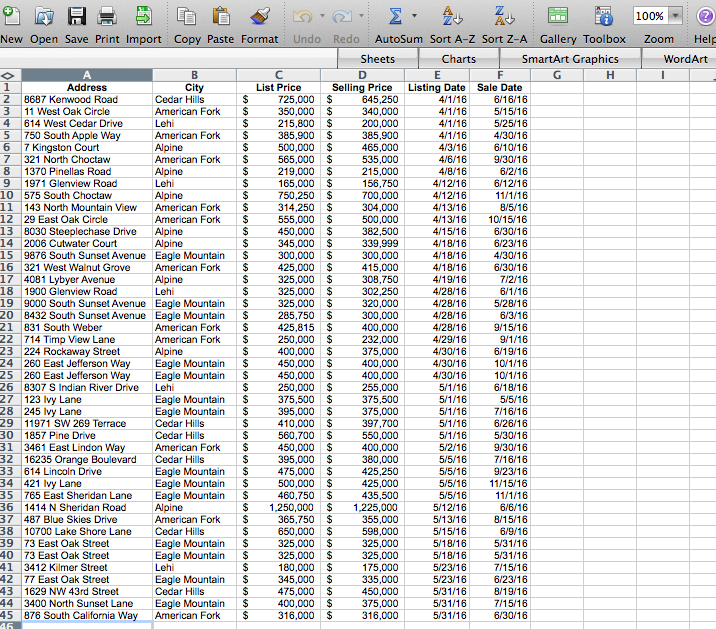Click the List Price header cell
Image resolution: width=716 pixels, height=629 pixels.
point(279,87)
